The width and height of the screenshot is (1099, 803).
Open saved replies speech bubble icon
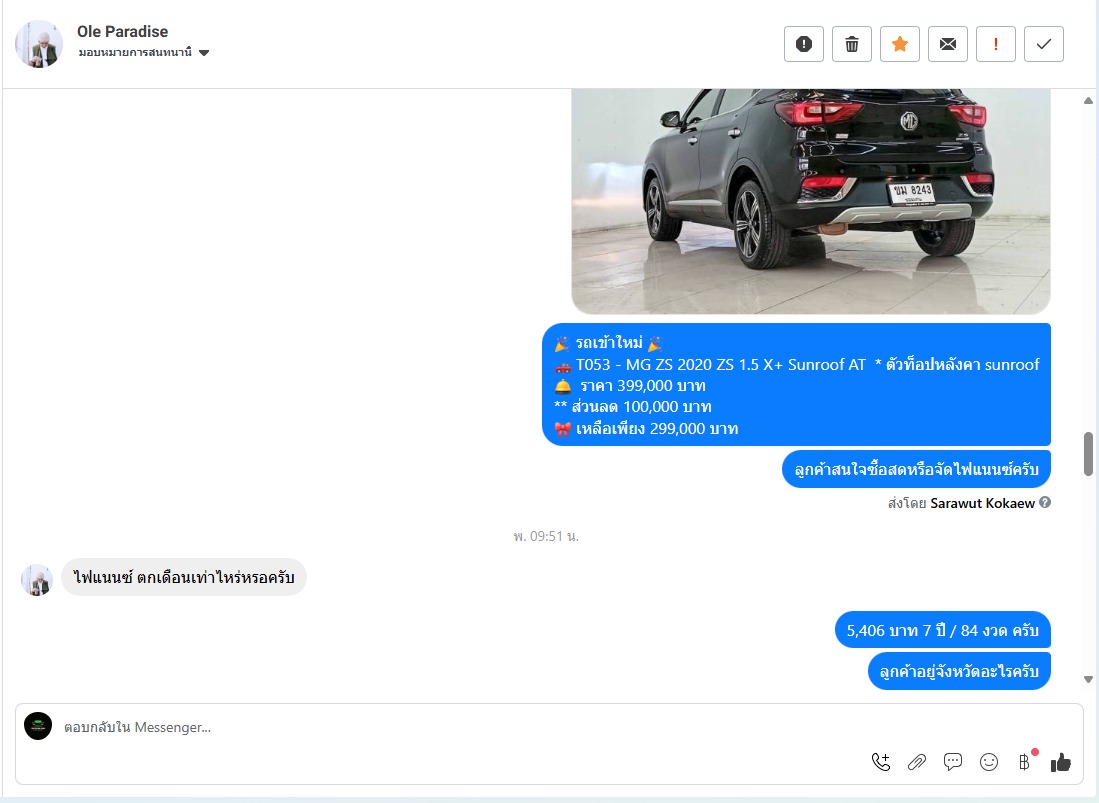[x=953, y=762]
